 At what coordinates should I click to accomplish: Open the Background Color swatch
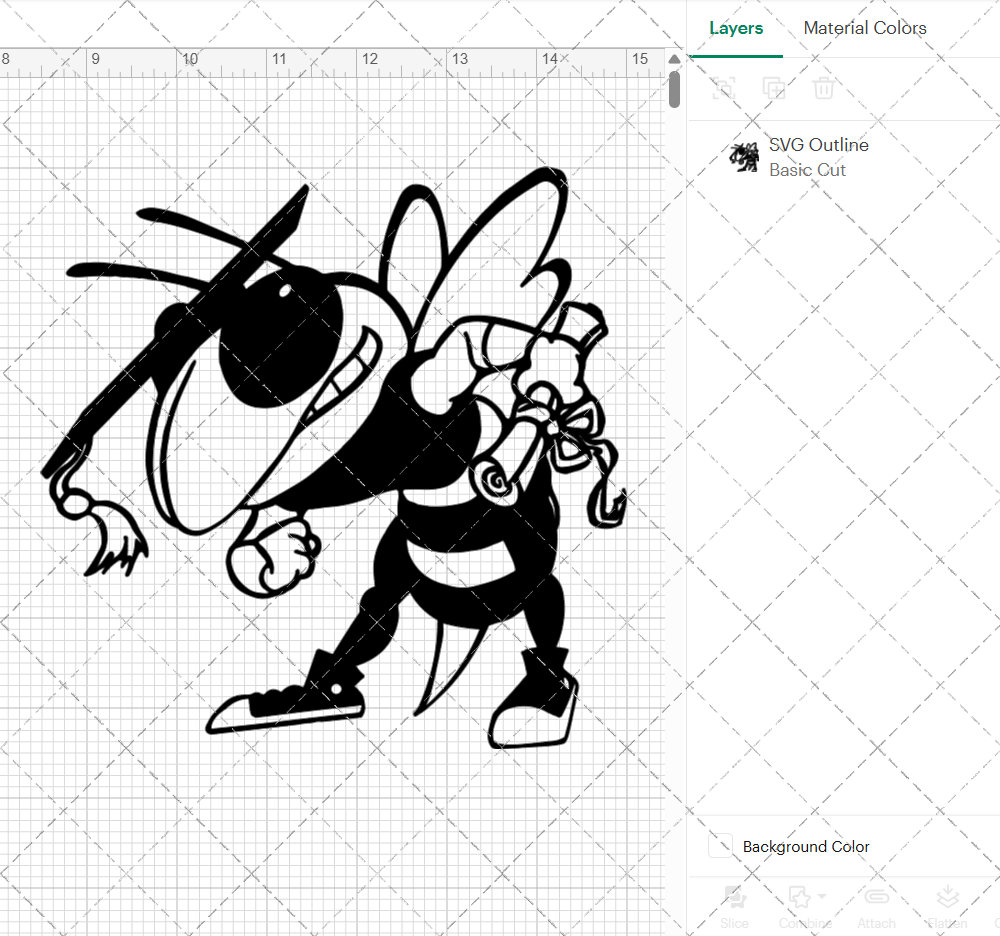721,846
